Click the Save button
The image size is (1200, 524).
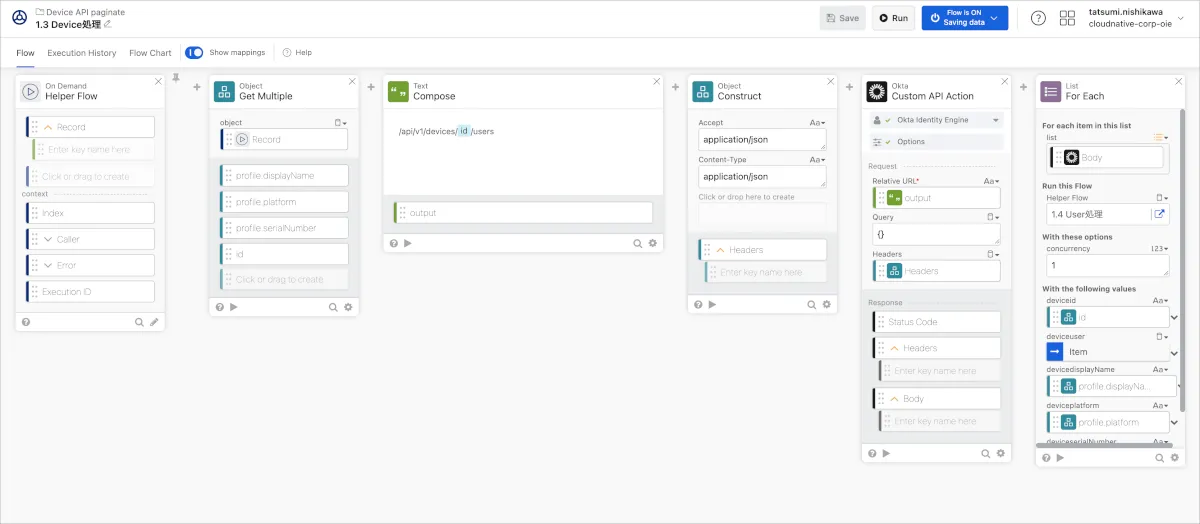tap(842, 18)
